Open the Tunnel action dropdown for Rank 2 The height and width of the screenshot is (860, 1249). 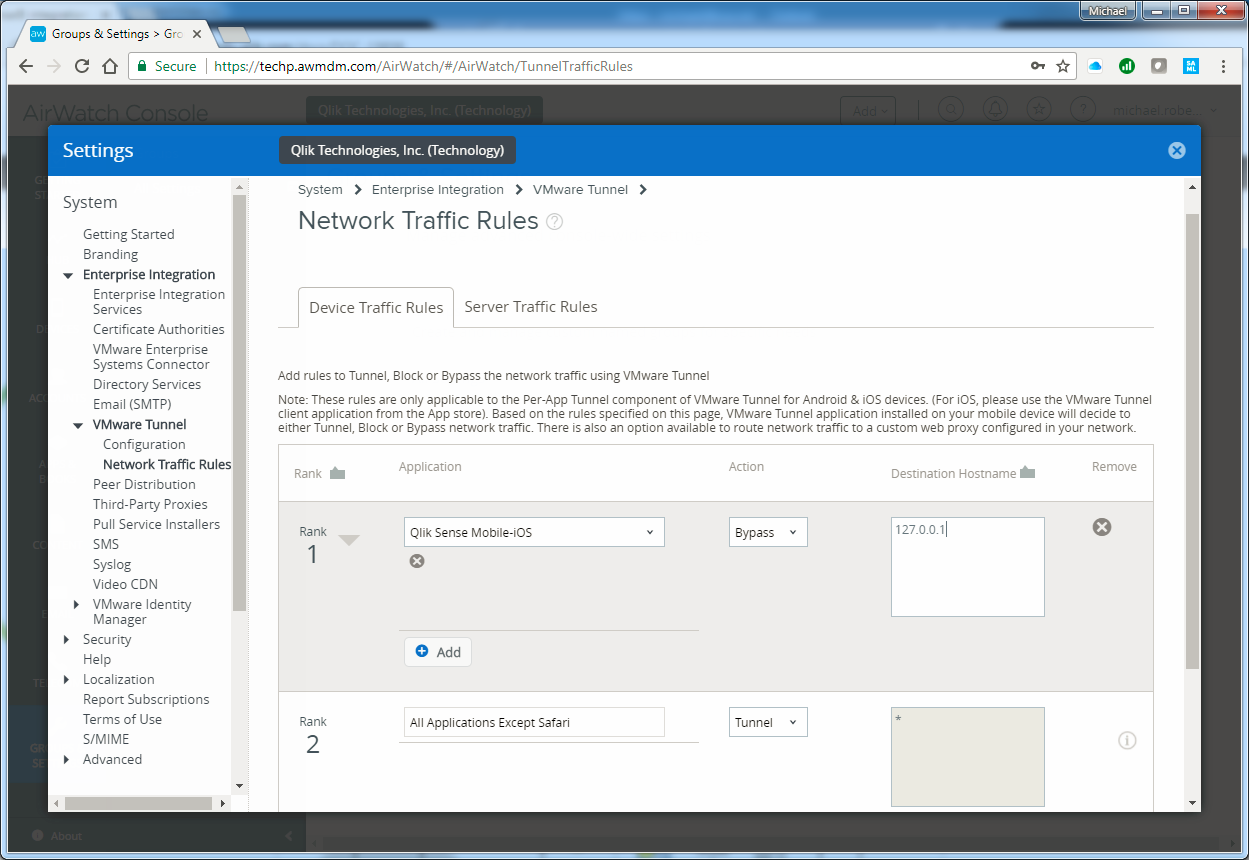tap(768, 722)
